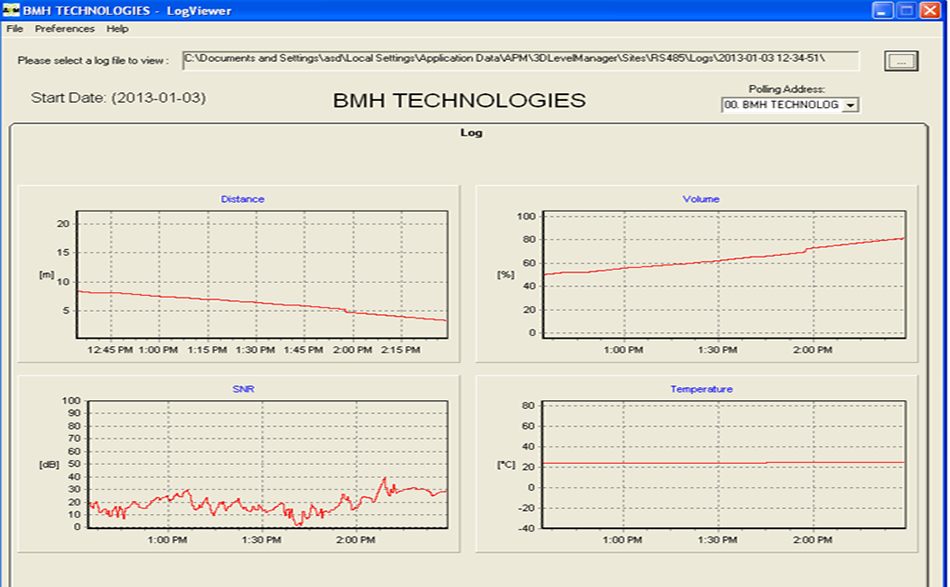This screenshot has width=950, height=587.
Task: Open the Preferences menu
Action: coord(64,28)
